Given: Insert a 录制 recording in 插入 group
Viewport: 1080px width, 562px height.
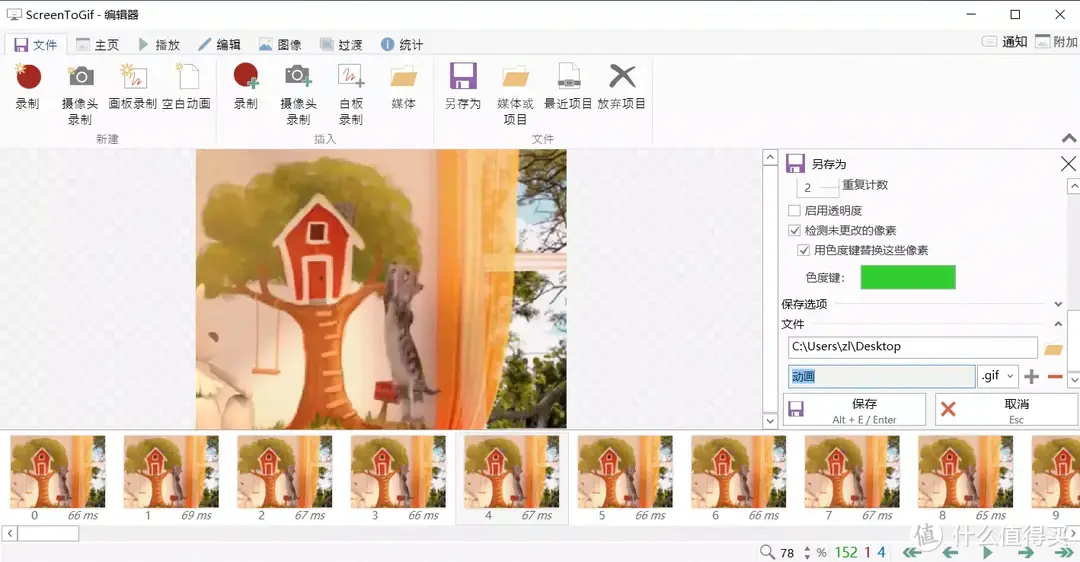Looking at the screenshot, I should tap(246, 86).
